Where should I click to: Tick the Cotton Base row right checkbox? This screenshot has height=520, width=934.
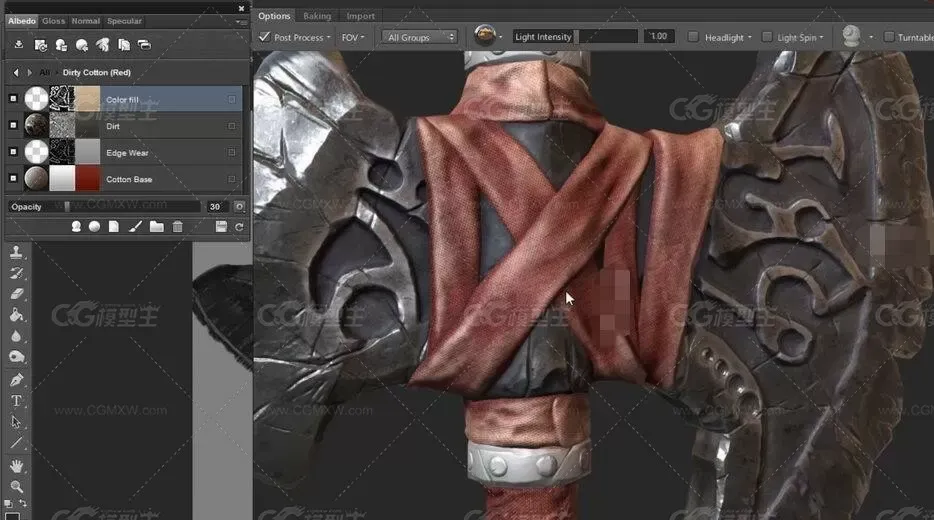[x=232, y=179]
